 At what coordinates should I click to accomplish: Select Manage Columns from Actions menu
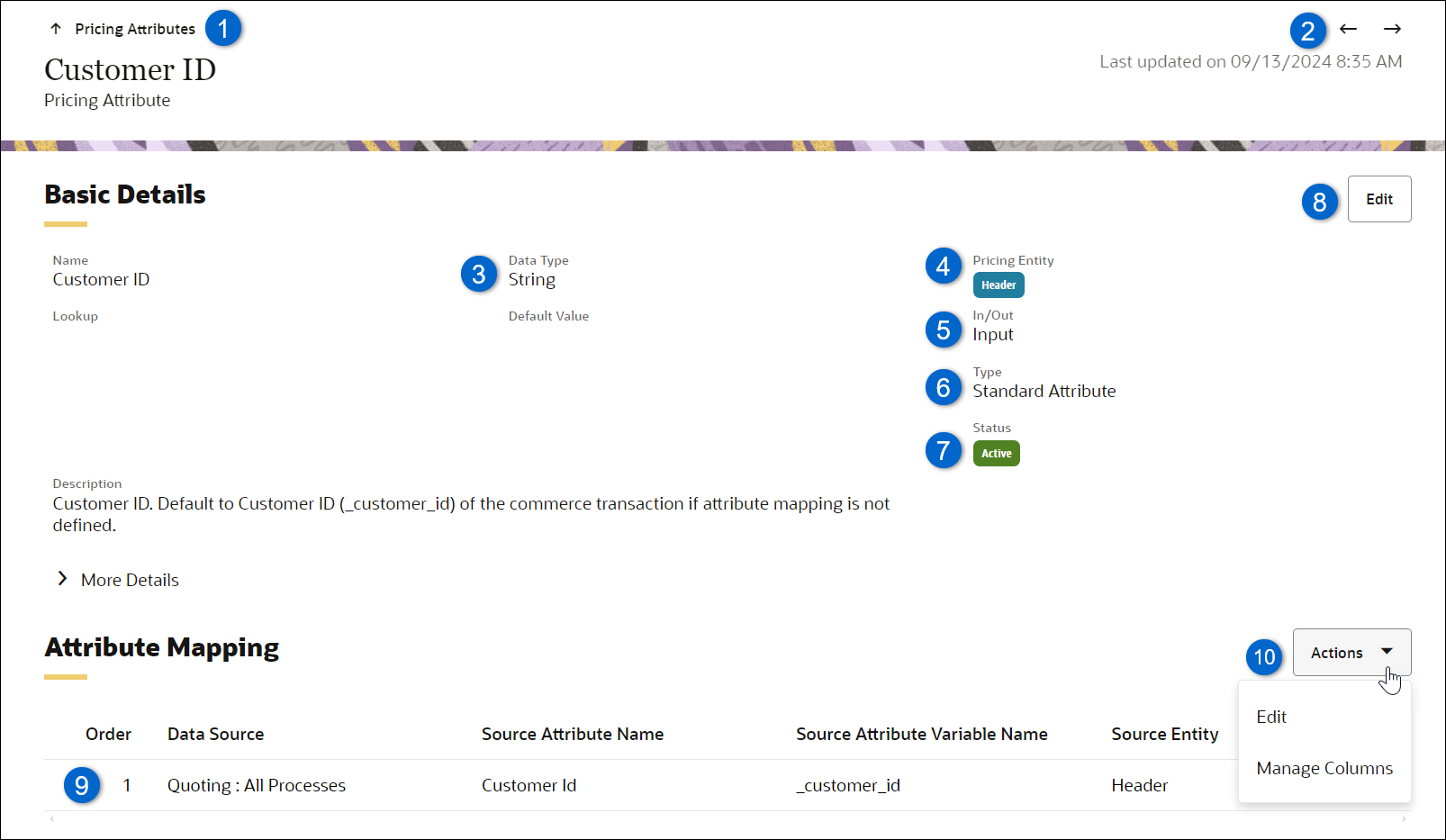point(1324,768)
